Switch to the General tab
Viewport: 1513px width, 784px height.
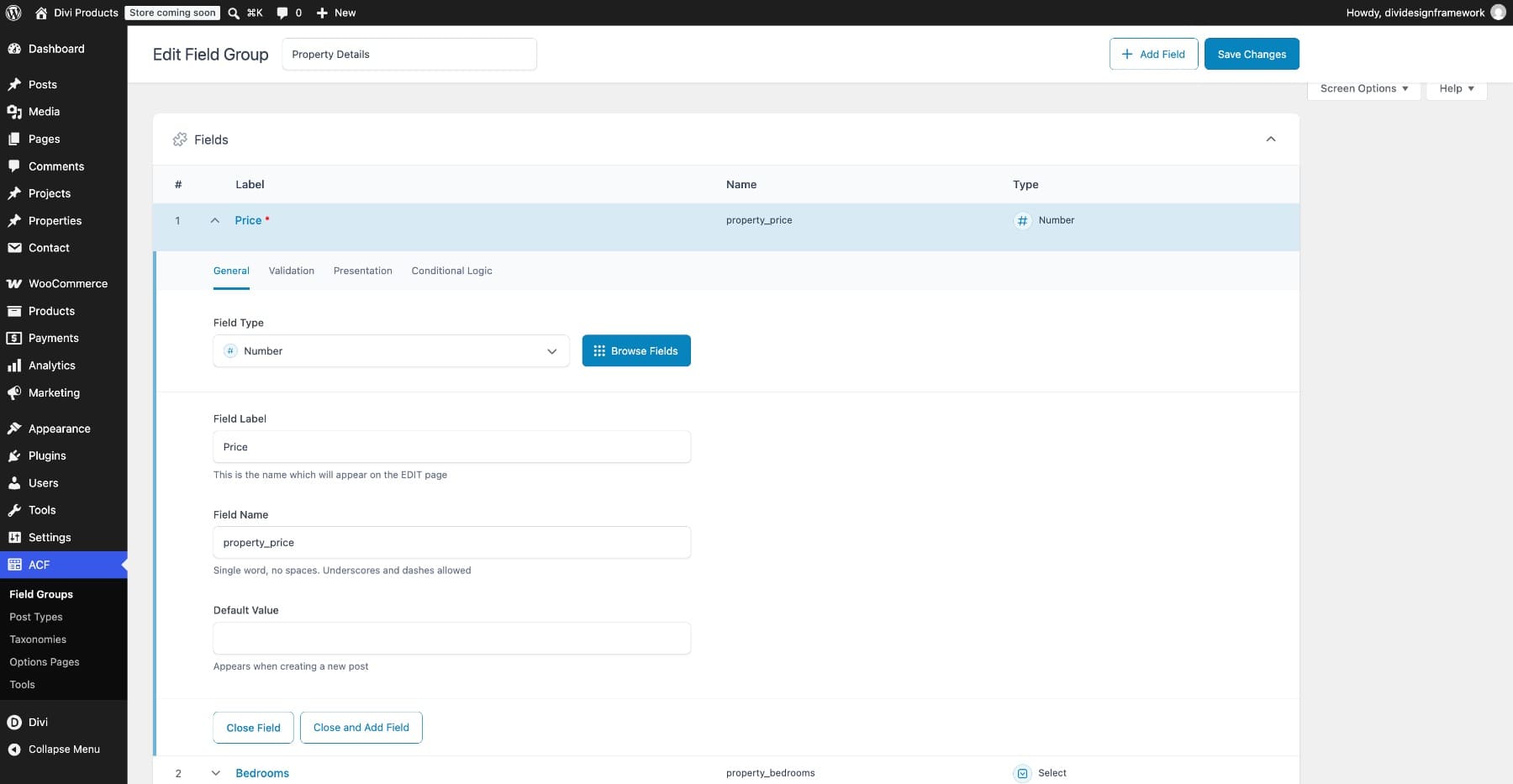231,271
